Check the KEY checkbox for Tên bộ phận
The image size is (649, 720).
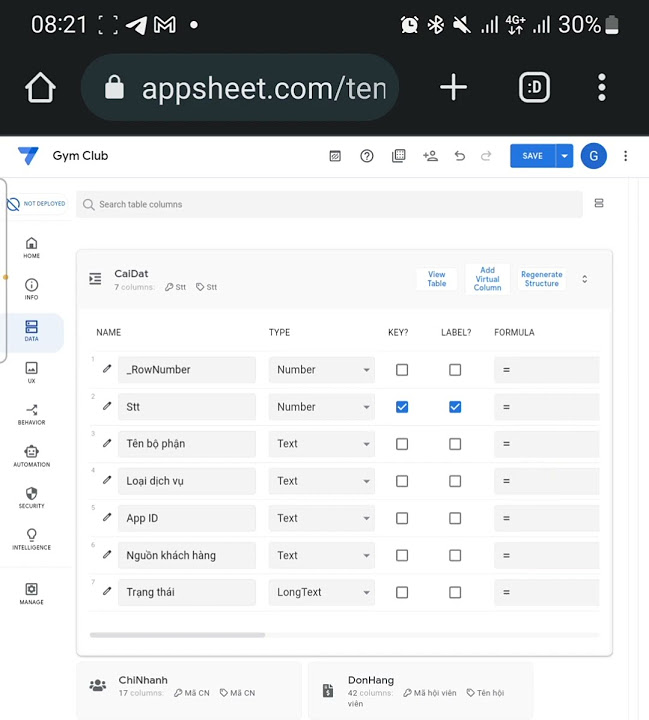[x=402, y=444]
